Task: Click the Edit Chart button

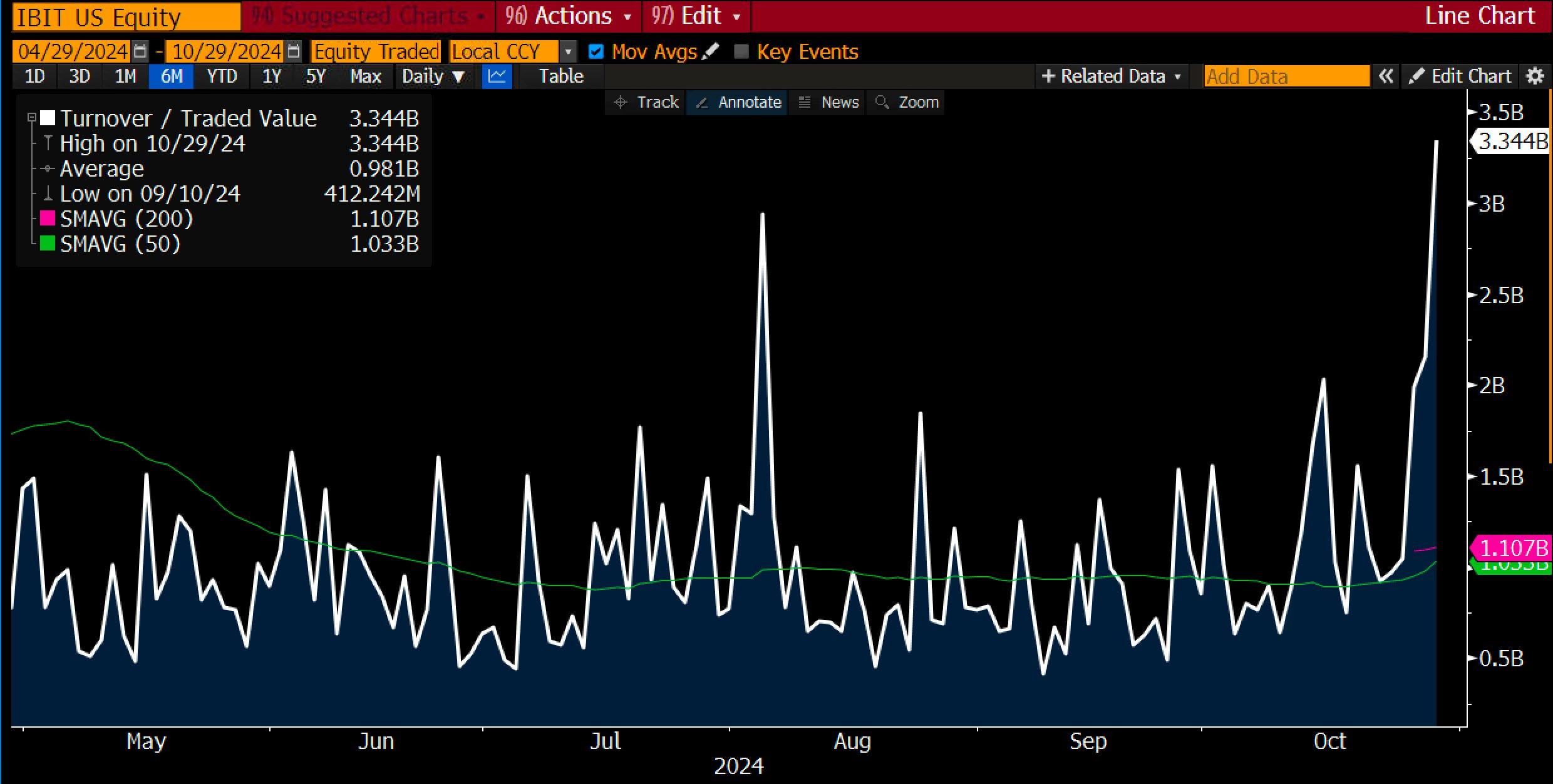Action: pos(1460,76)
